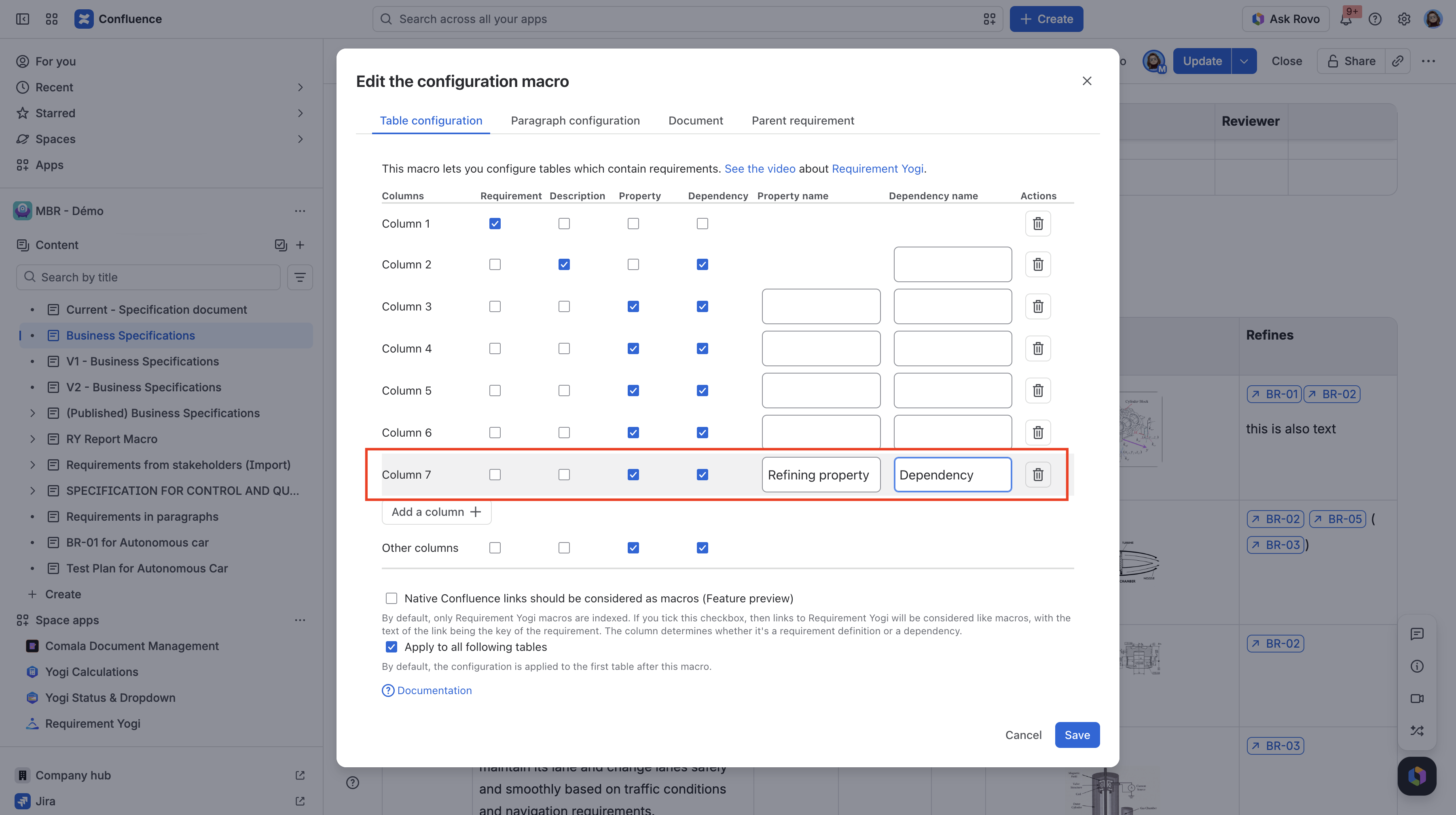
Task: Click the copy link icon beside Share
Action: tap(1398, 61)
